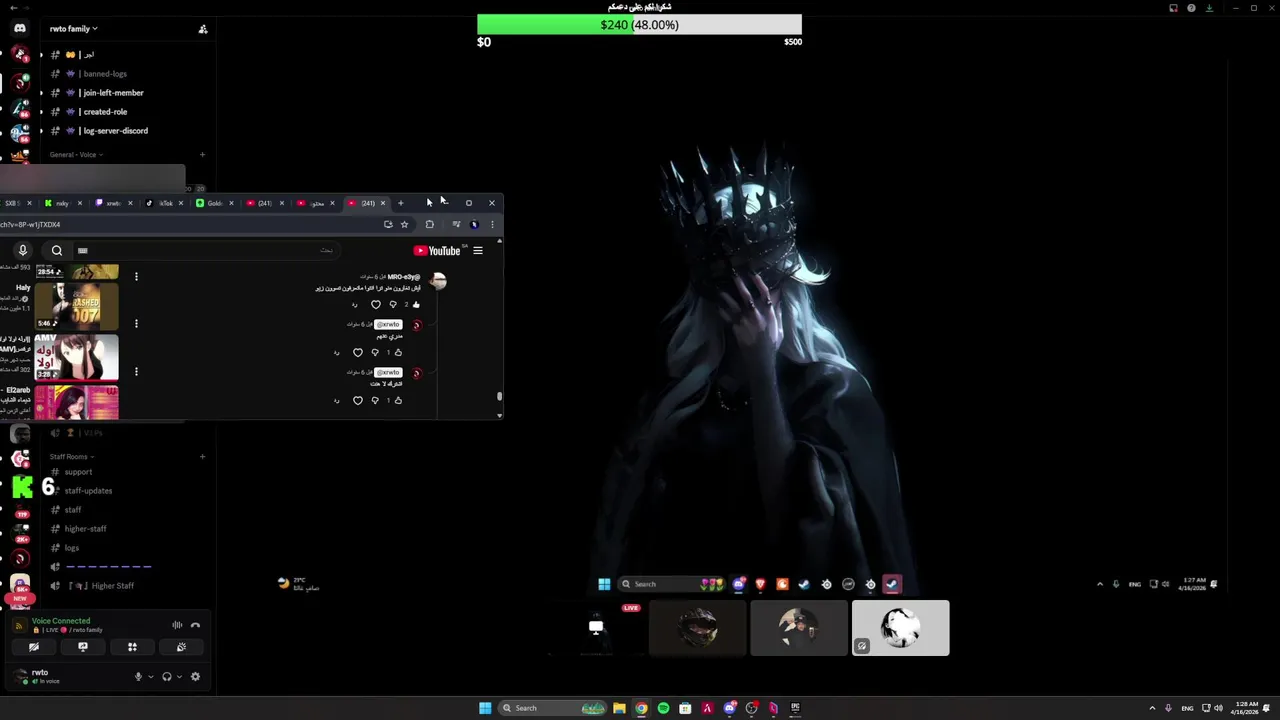The image size is (1280, 720).
Task: Open the soundboard button
Action: (x=181, y=647)
